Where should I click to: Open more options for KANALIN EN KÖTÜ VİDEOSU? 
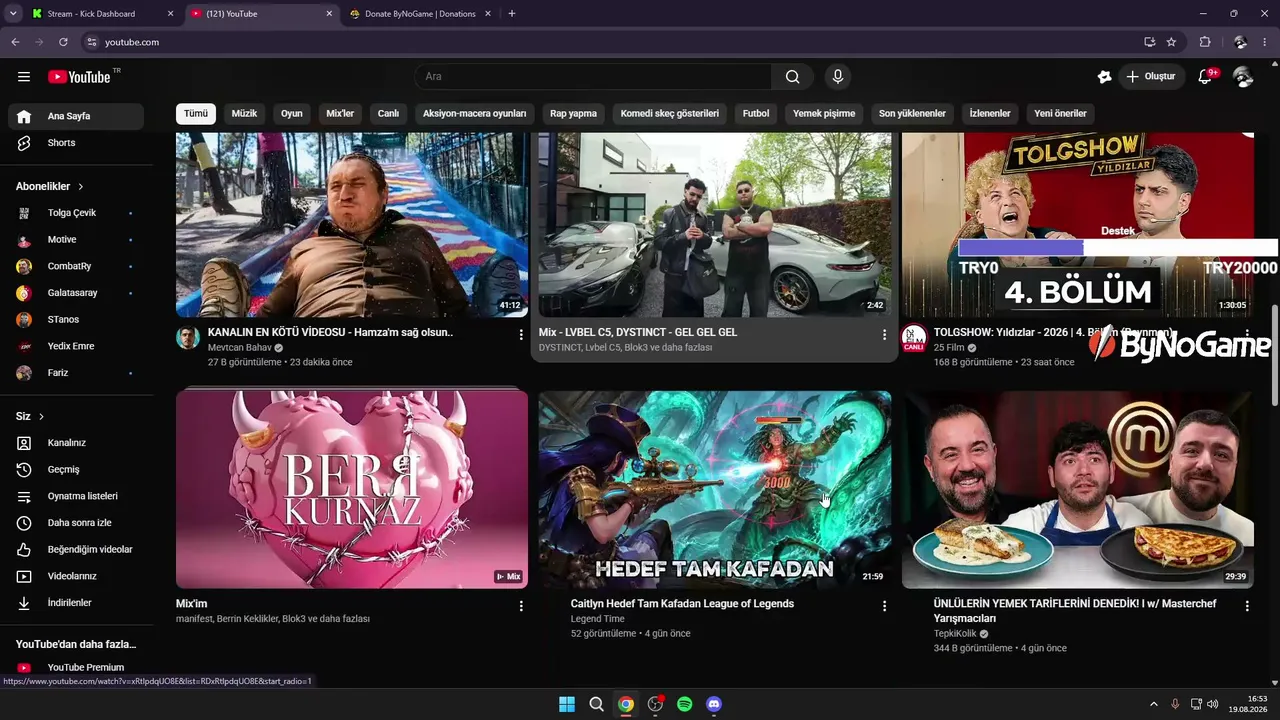point(521,335)
